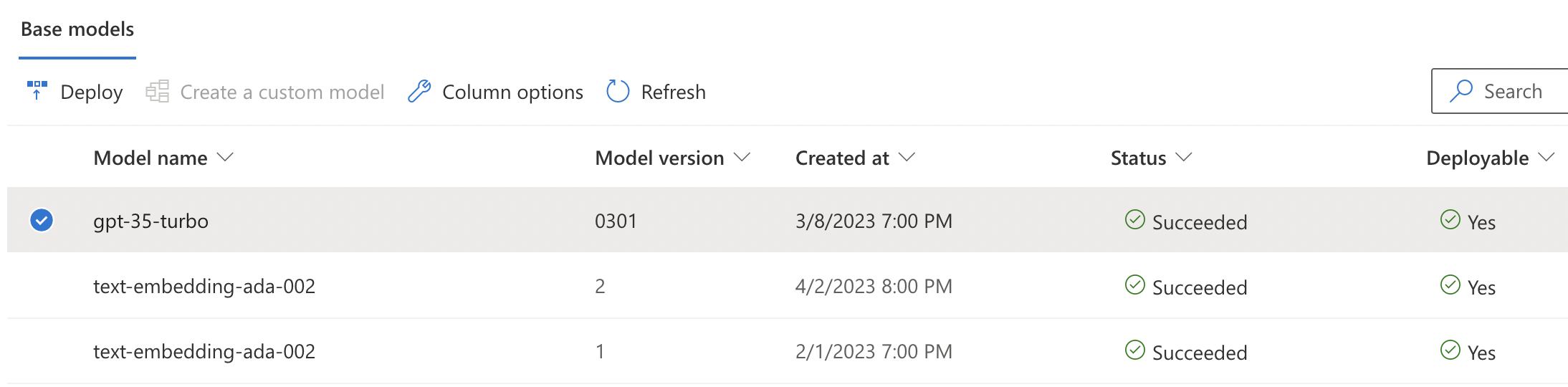This screenshot has width=1568, height=387.
Task: Click the Search magnifier icon
Action: (1461, 91)
